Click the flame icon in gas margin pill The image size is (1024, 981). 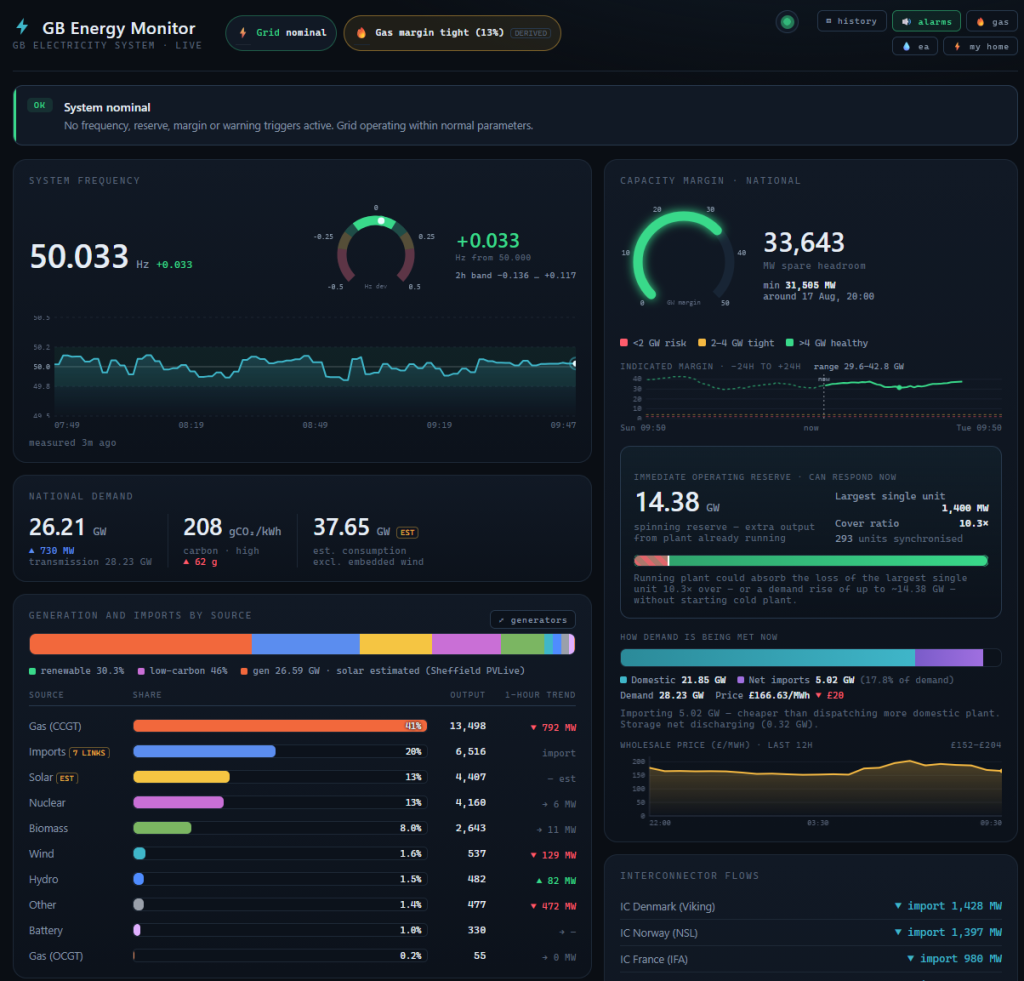pos(361,33)
